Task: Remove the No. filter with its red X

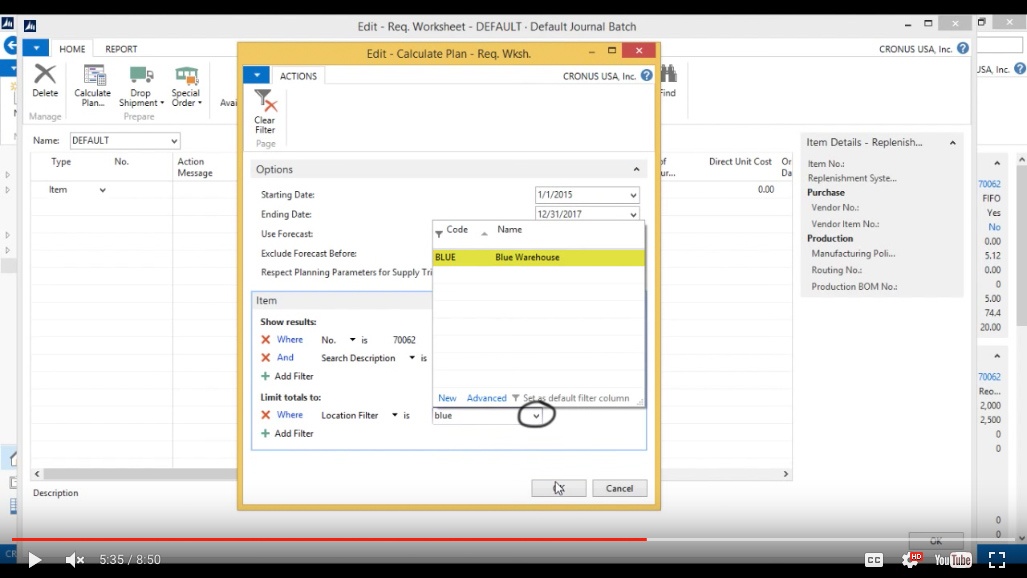Action: click(265, 339)
